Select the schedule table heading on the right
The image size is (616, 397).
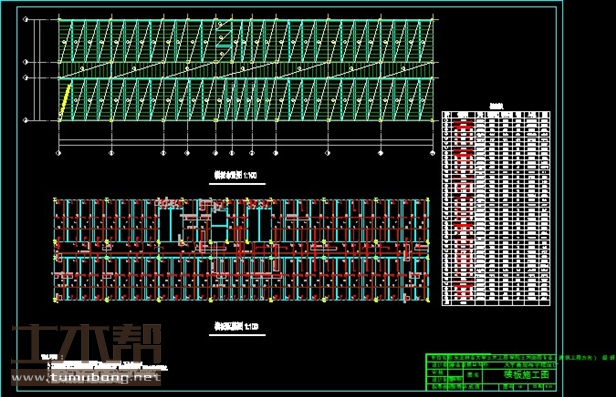point(496,106)
